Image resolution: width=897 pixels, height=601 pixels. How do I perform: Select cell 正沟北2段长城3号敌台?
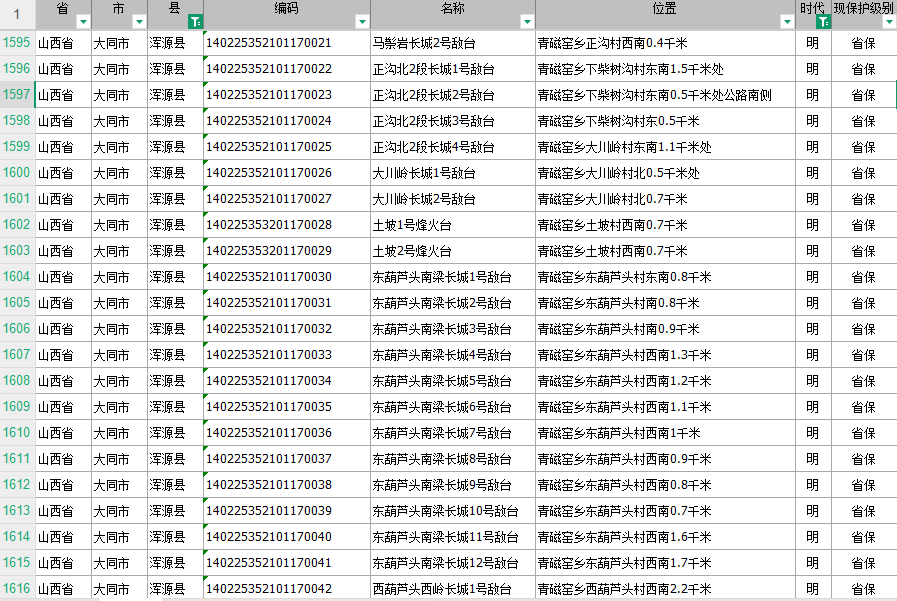pyautogui.click(x=453, y=121)
